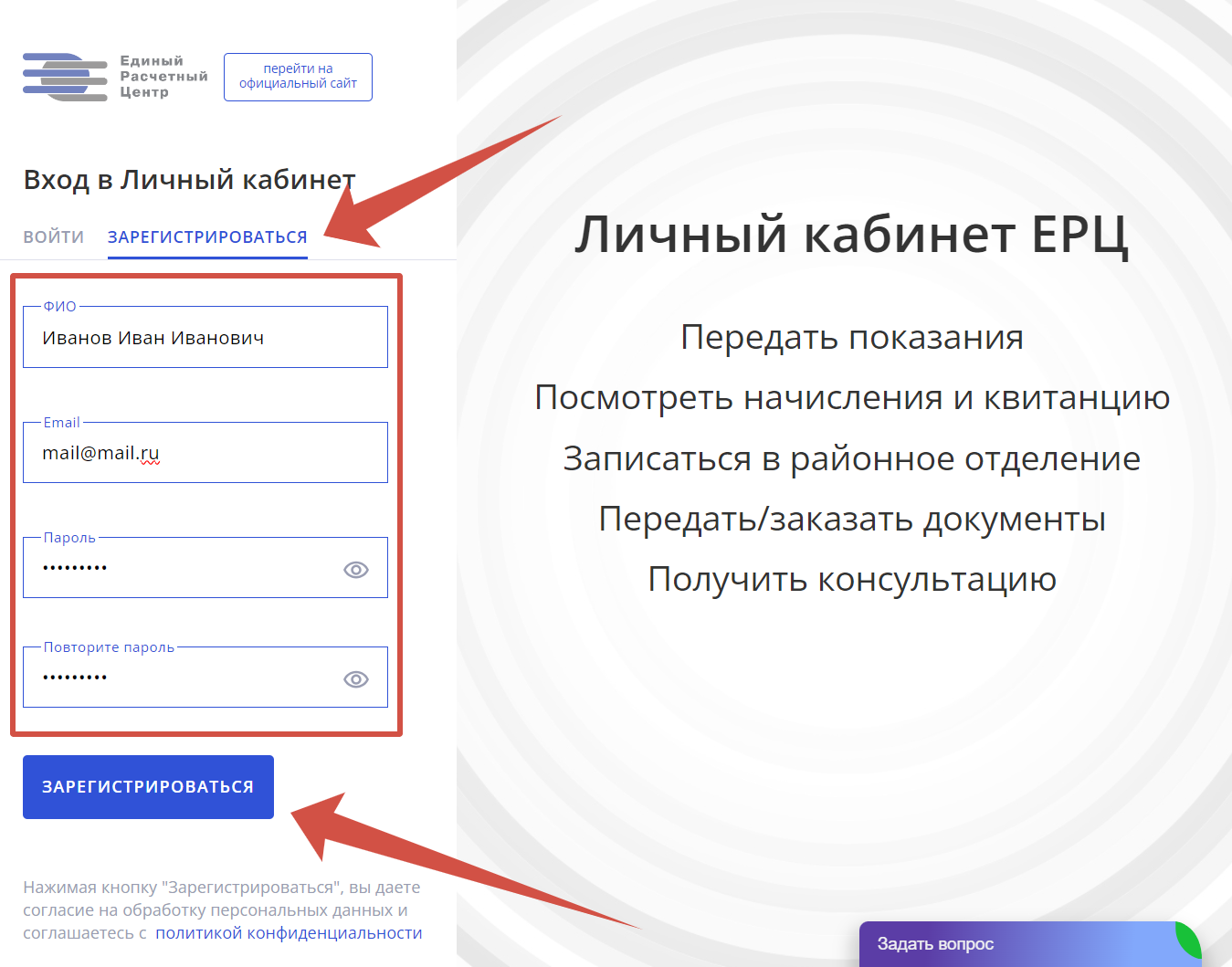Focus the Пароль password field
Screen dimensions: 1232x967
click(x=183, y=568)
